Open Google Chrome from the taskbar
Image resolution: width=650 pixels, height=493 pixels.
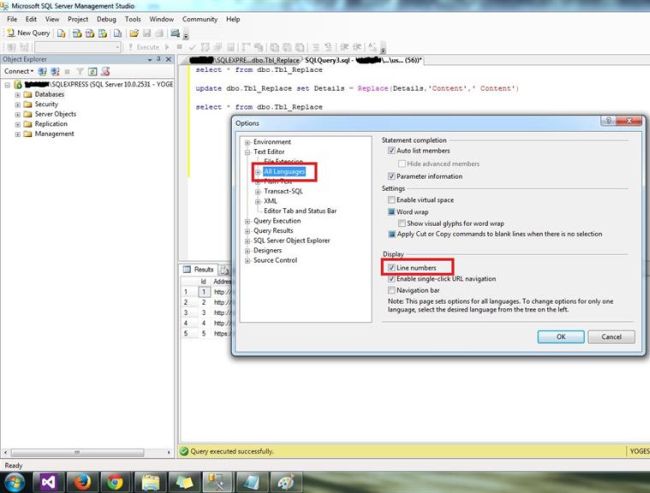coord(116,483)
